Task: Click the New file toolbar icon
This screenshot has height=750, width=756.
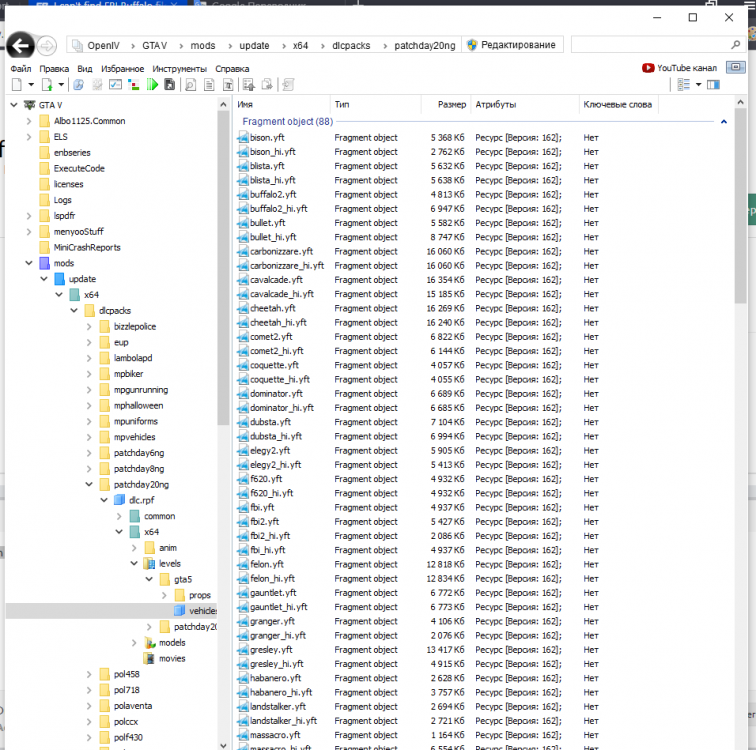Action: click(17, 85)
